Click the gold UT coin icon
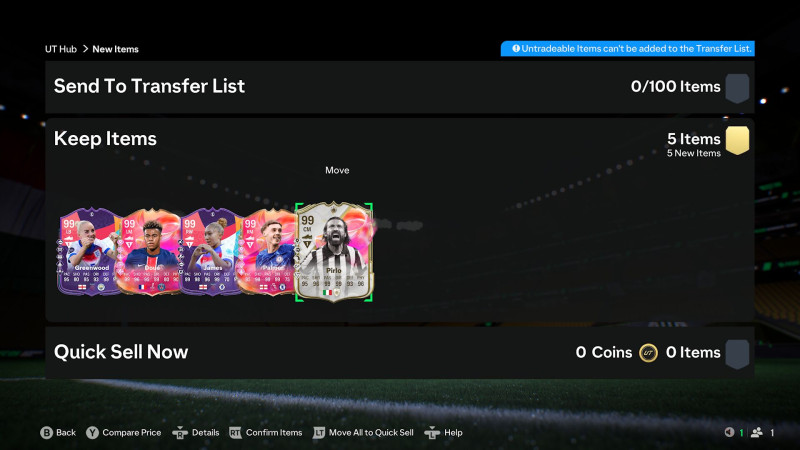Image resolution: width=800 pixels, height=450 pixels. [648, 353]
